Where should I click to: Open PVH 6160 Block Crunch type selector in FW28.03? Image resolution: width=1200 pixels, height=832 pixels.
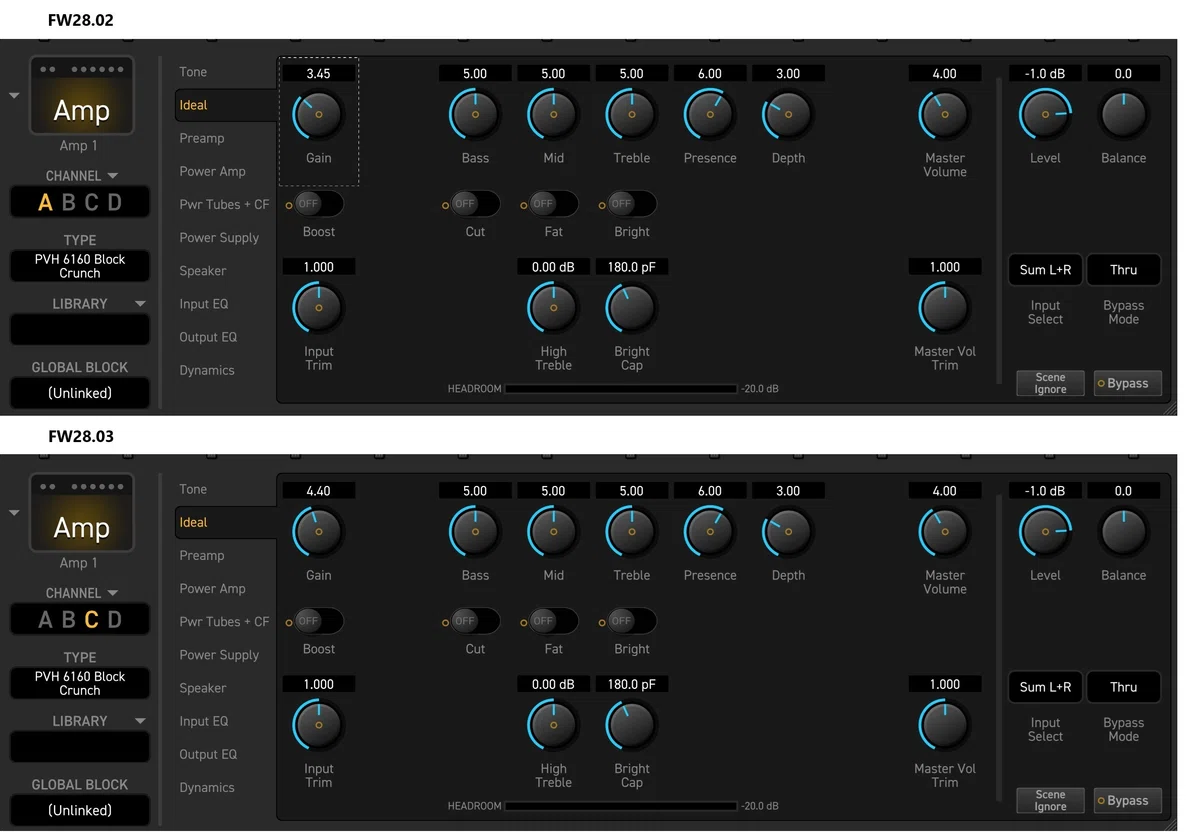[80, 683]
